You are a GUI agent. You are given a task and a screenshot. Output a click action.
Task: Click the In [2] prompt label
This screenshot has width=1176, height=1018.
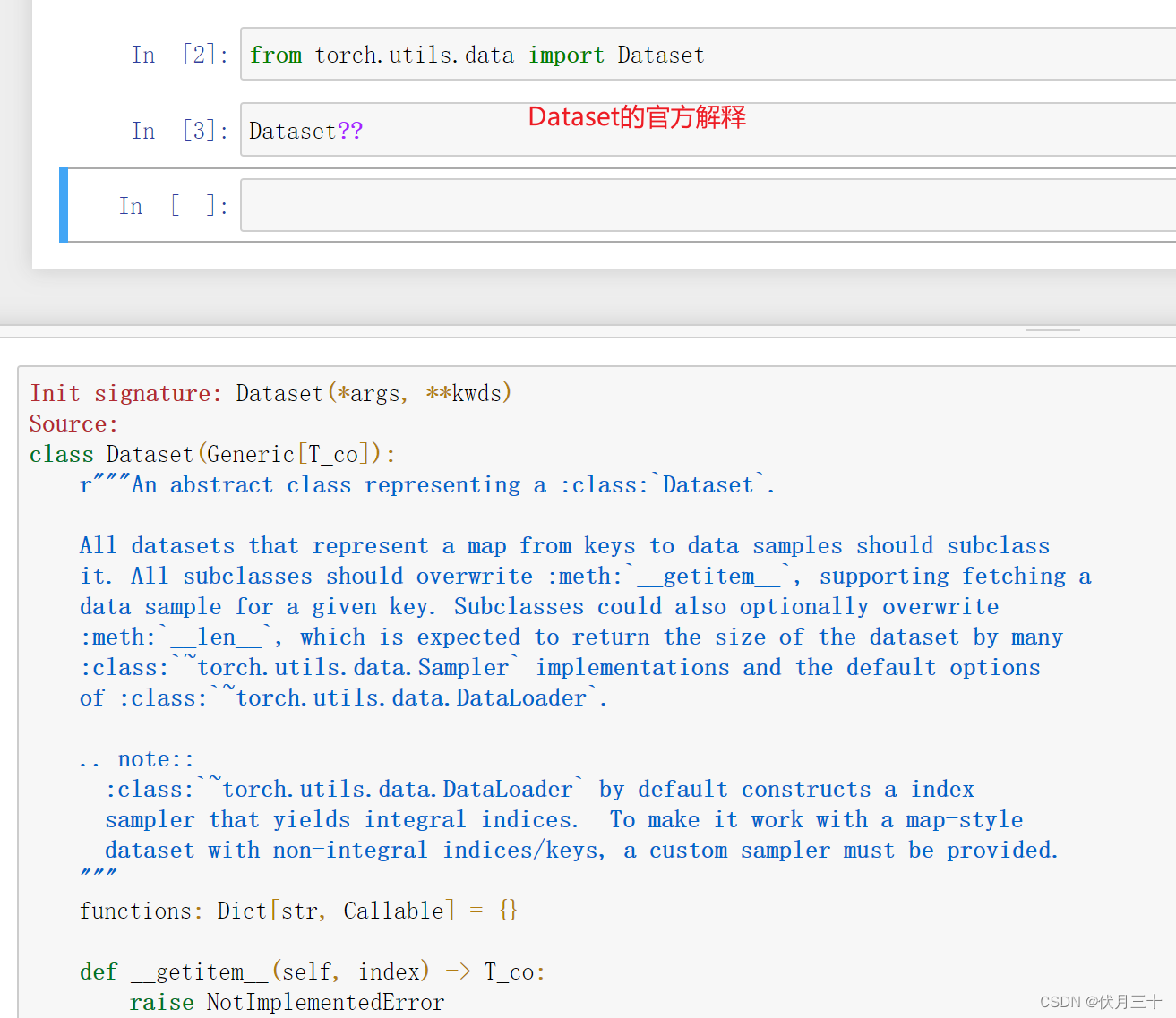[179, 55]
